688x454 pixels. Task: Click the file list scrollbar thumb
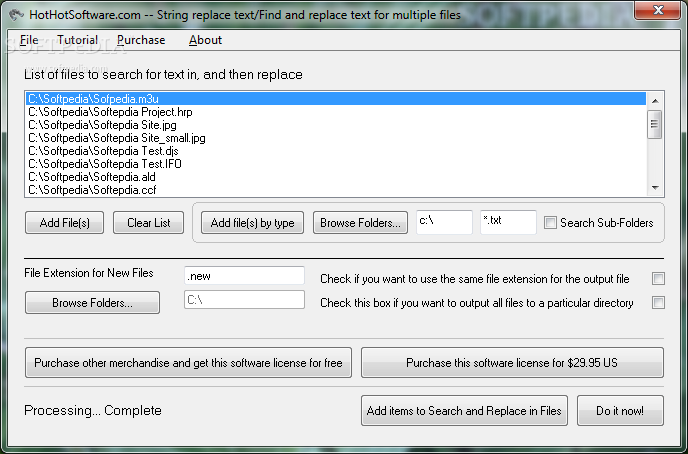(655, 124)
